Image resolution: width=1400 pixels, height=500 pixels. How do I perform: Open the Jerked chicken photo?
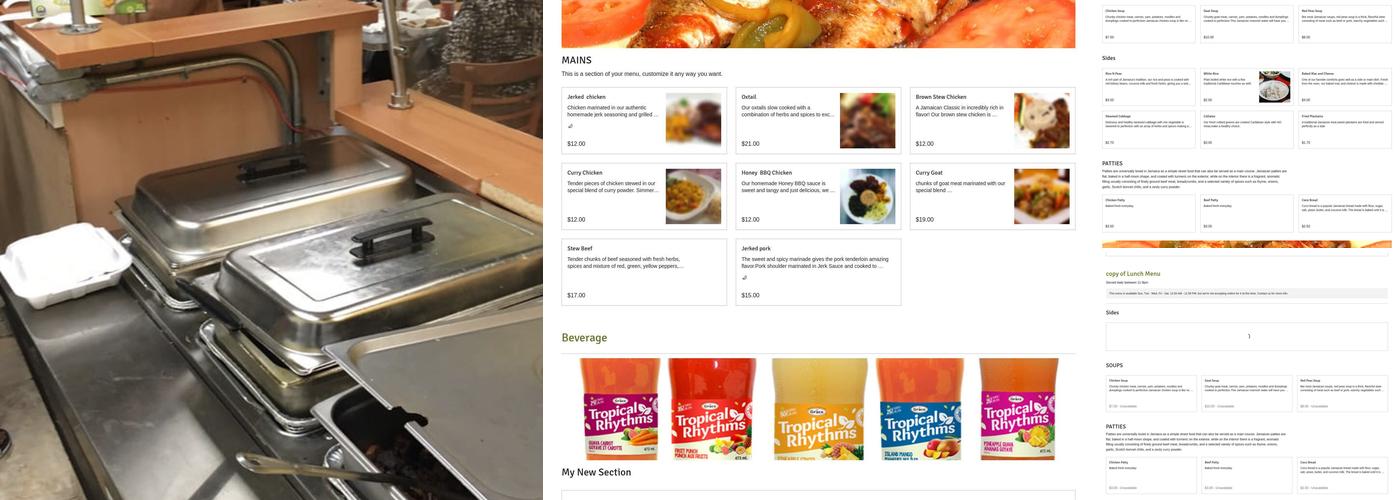tap(693, 120)
